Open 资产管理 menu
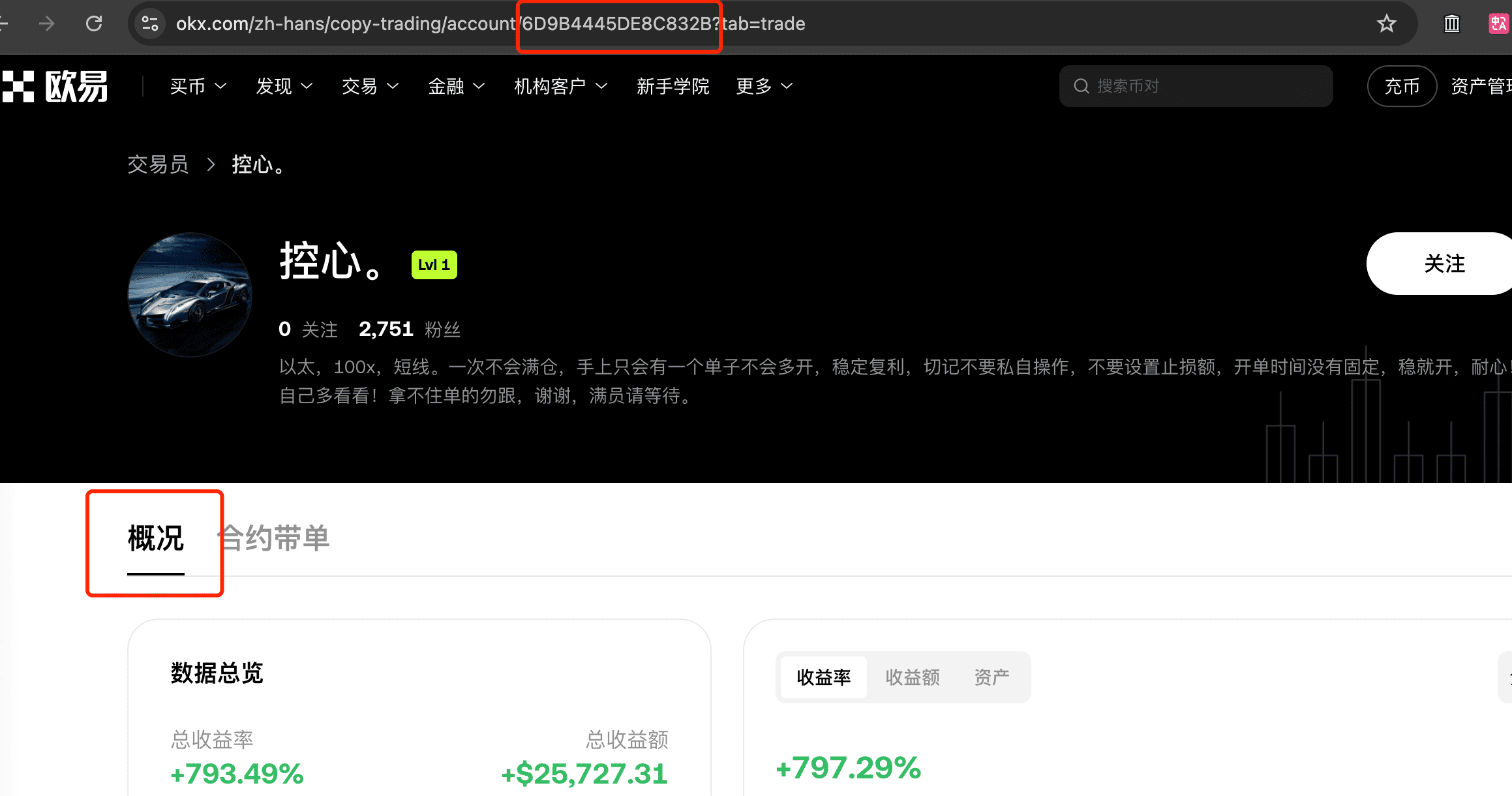Image resolution: width=1512 pixels, height=796 pixels. pyautogui.click(x=1481, y=86)
